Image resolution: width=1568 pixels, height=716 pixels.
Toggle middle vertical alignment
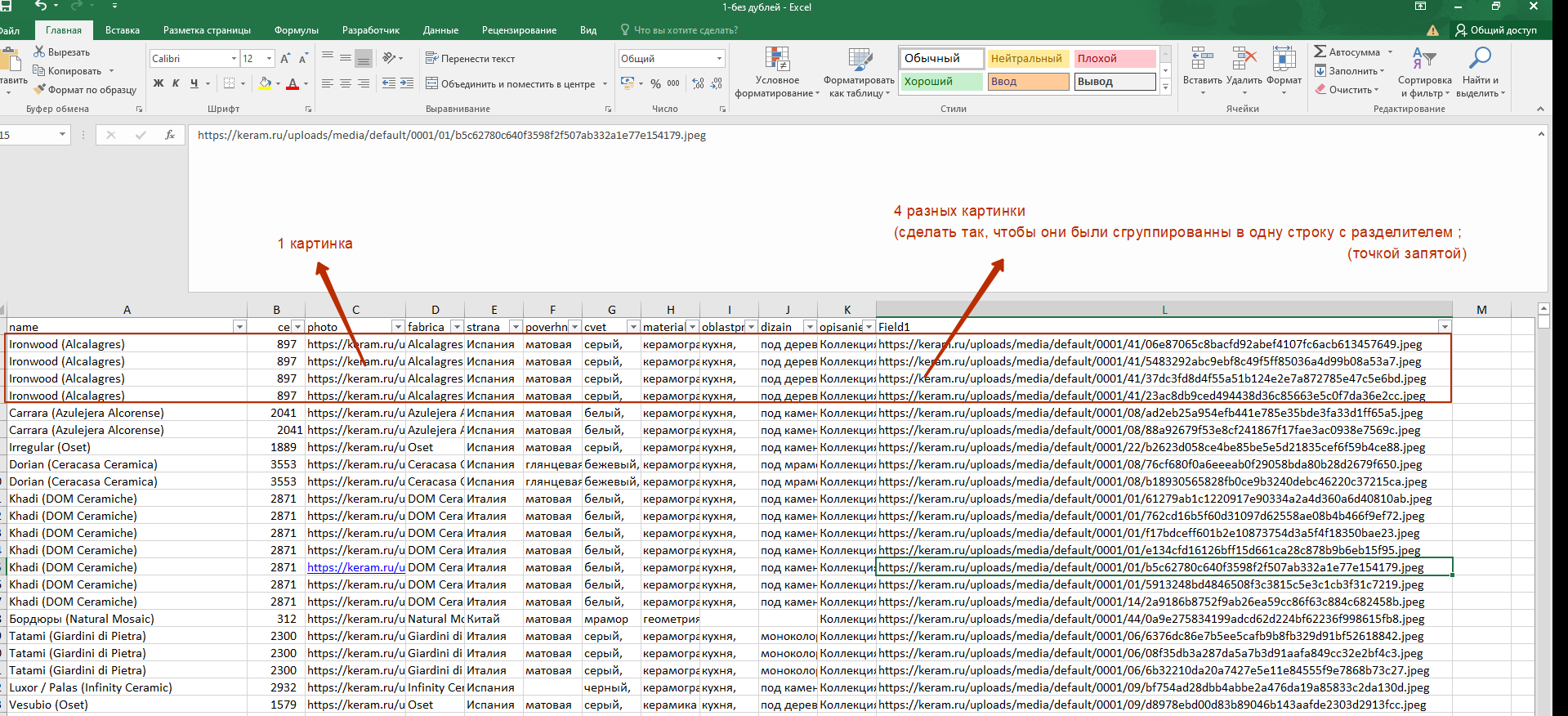point(346,58)
